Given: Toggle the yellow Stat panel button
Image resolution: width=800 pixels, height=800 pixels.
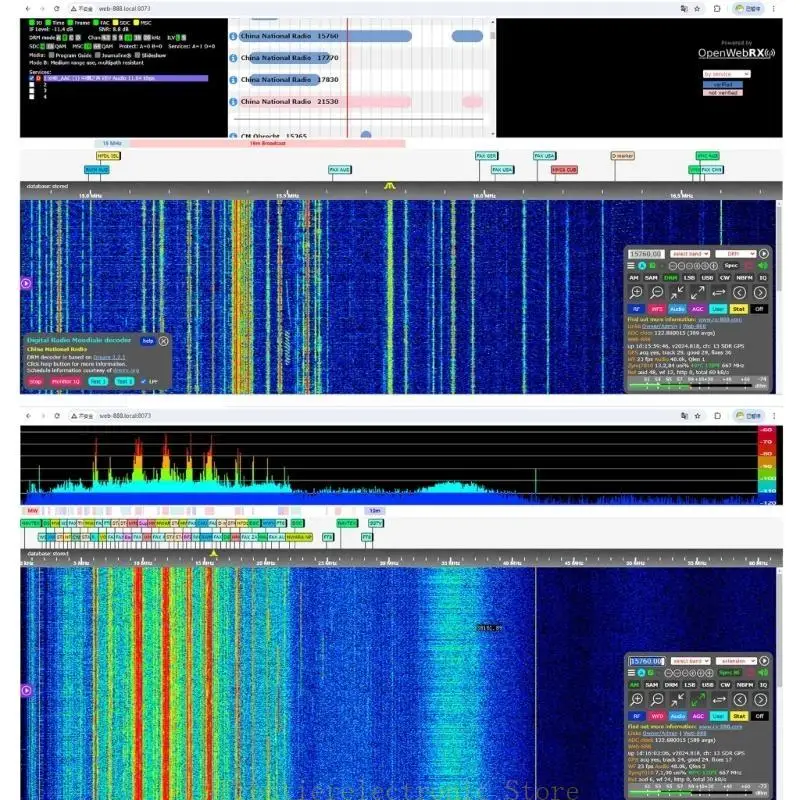Looking at the screenshot, I should (738, 309).
